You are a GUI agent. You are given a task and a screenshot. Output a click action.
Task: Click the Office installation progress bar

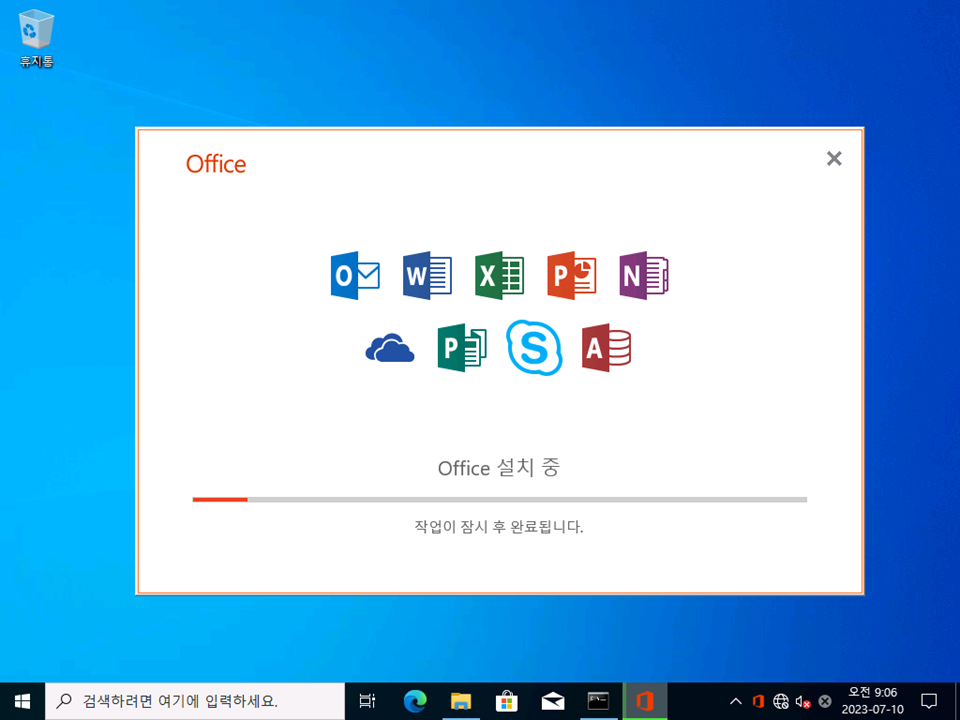click(500, 500)
